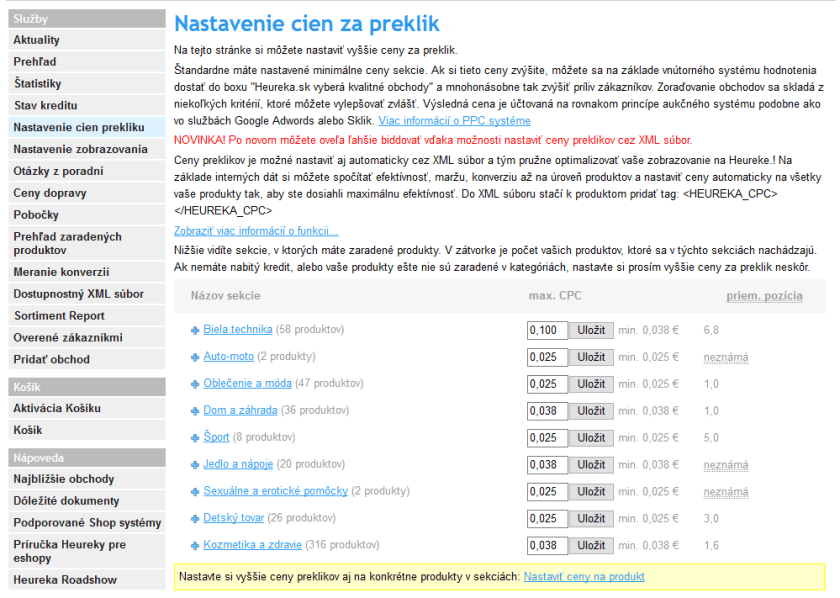Image resolution: width=840 pixels, height=598 pixels.
Task: Click the Šport max CPC input
Action: (547, 438)
